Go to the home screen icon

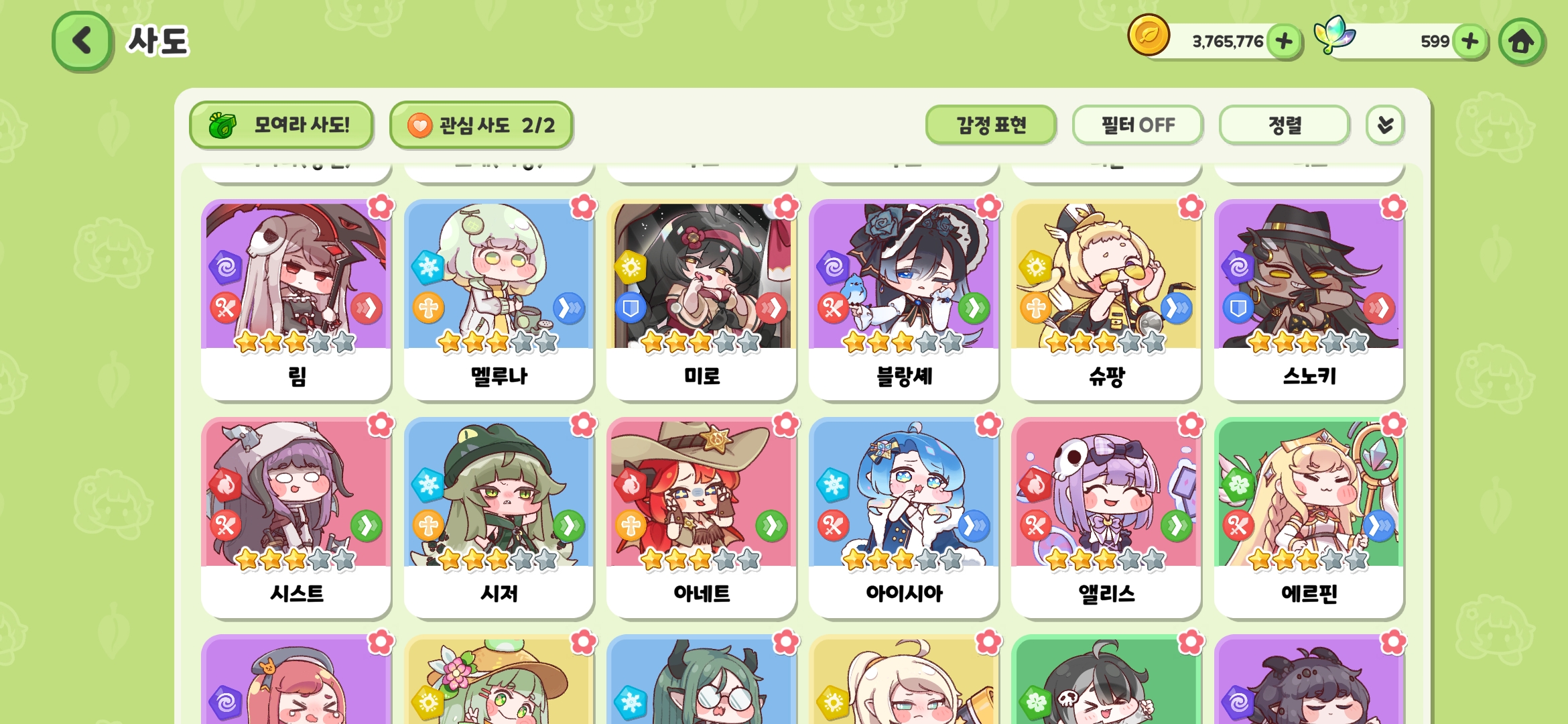(x=1522, y=42)
